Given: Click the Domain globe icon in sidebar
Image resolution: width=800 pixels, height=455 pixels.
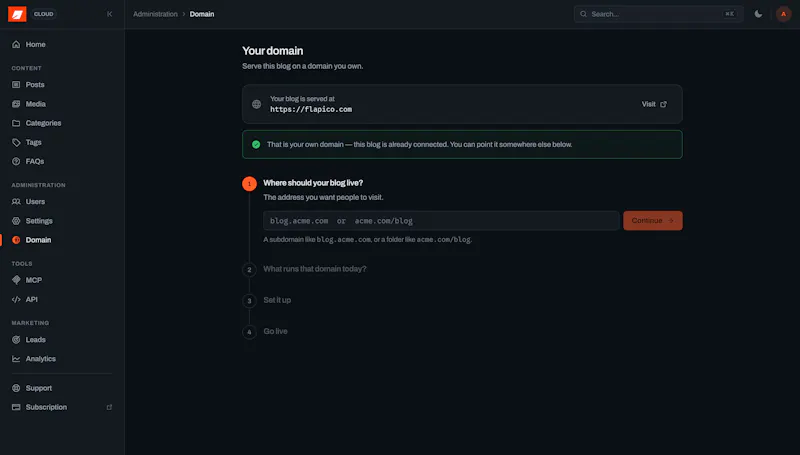Looking at the screenshot, I should click(16, 240).
